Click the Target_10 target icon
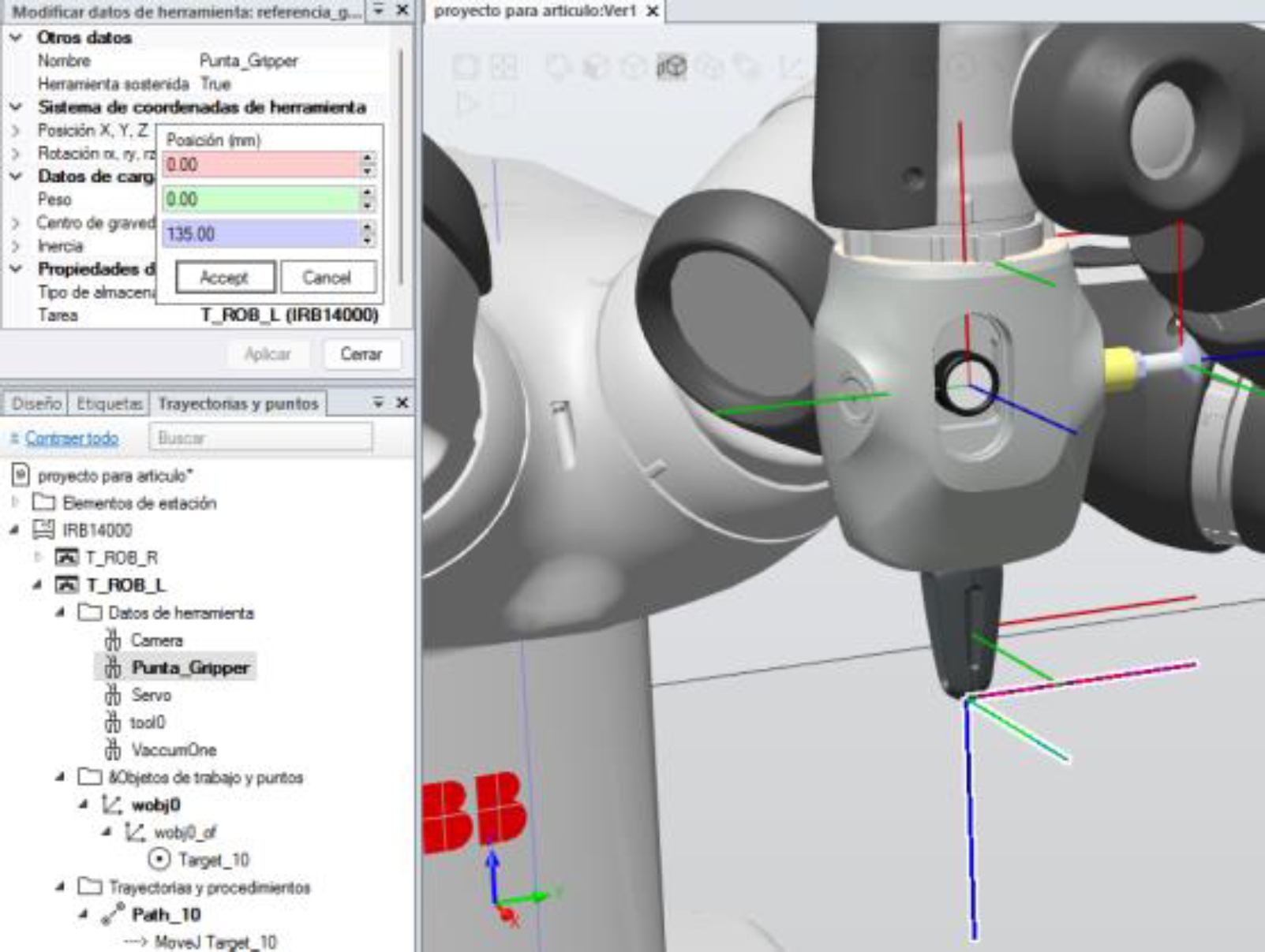The width and height of the screenshot is (1265, 952). coord(160,860)
